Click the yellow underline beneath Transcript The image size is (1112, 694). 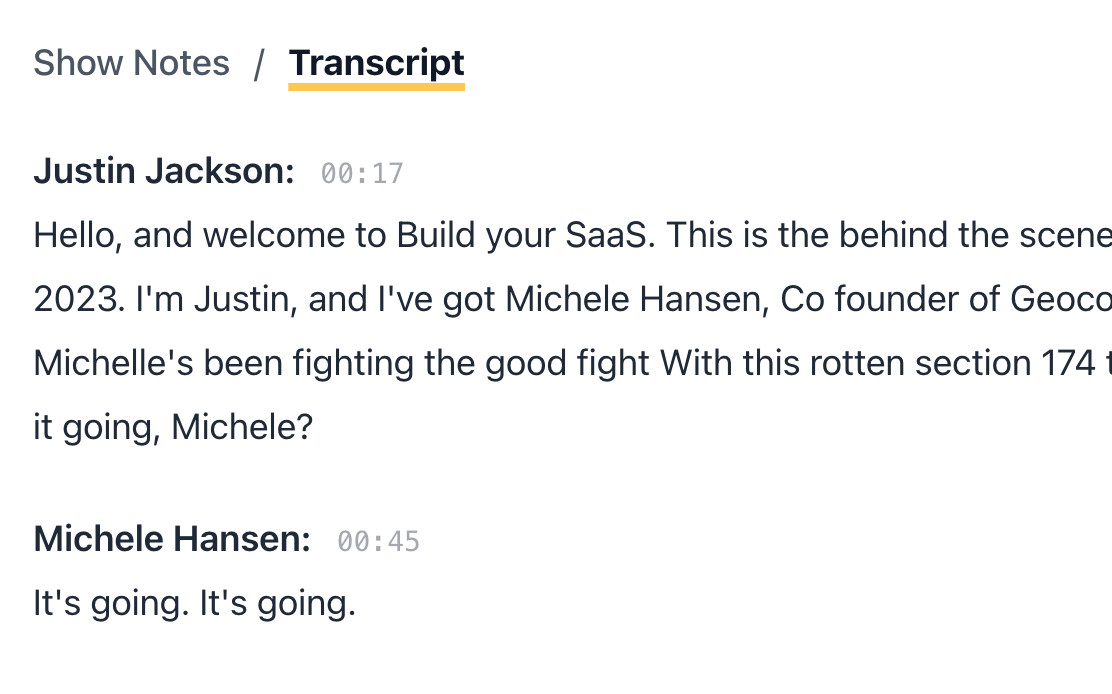pos(376,87)
